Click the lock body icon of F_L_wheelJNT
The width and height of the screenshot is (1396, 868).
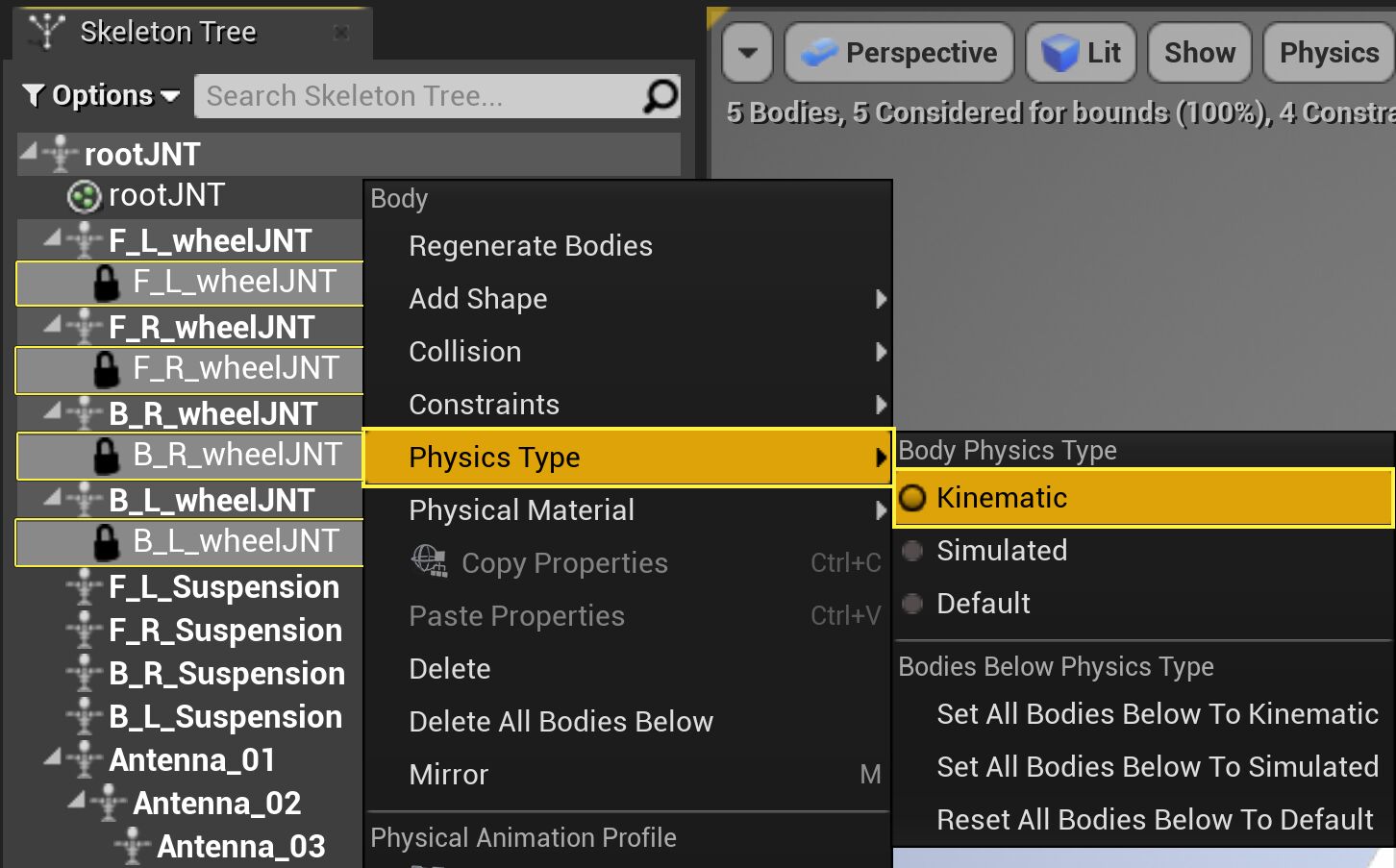point(106,283)
